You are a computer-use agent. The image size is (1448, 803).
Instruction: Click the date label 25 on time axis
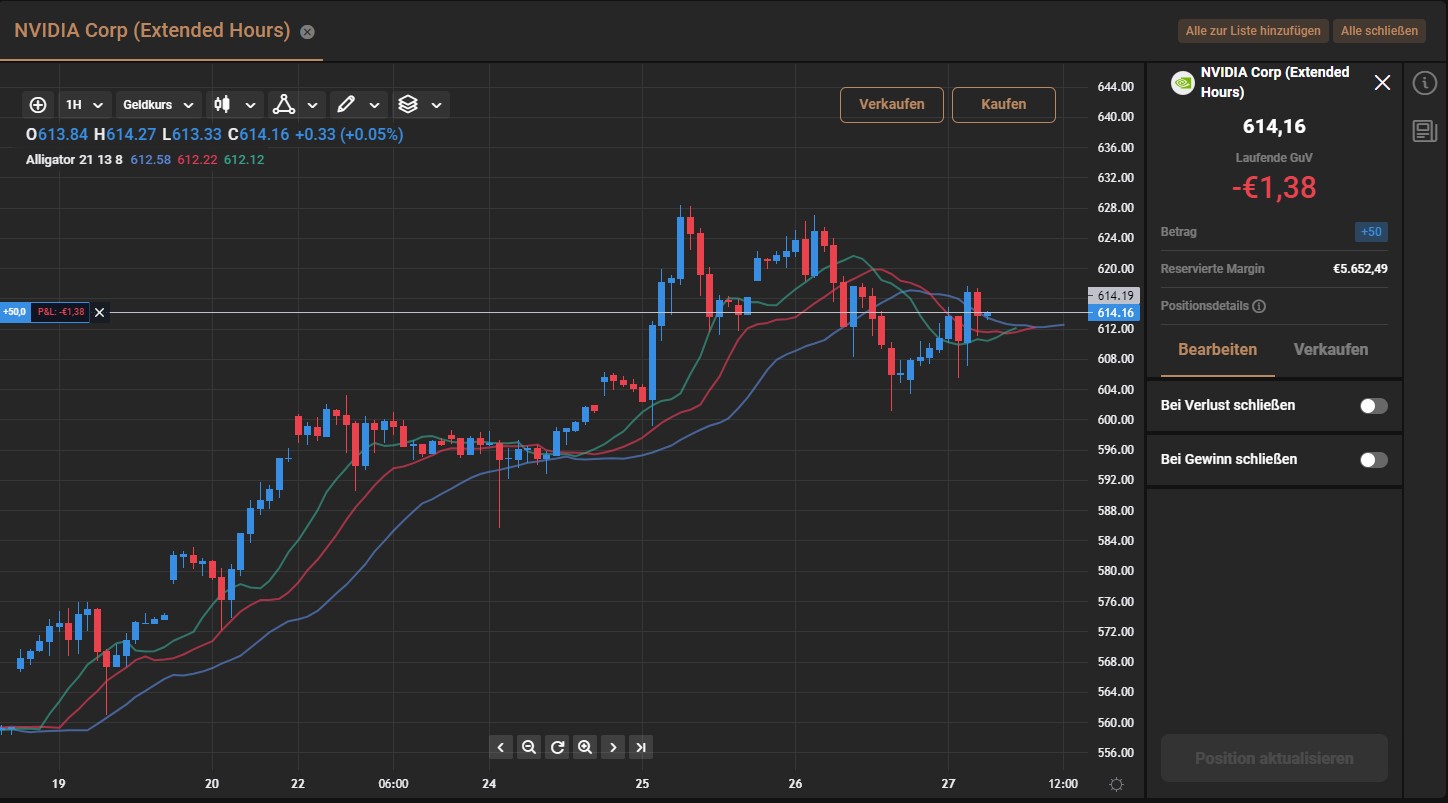(x=642, y=784)
